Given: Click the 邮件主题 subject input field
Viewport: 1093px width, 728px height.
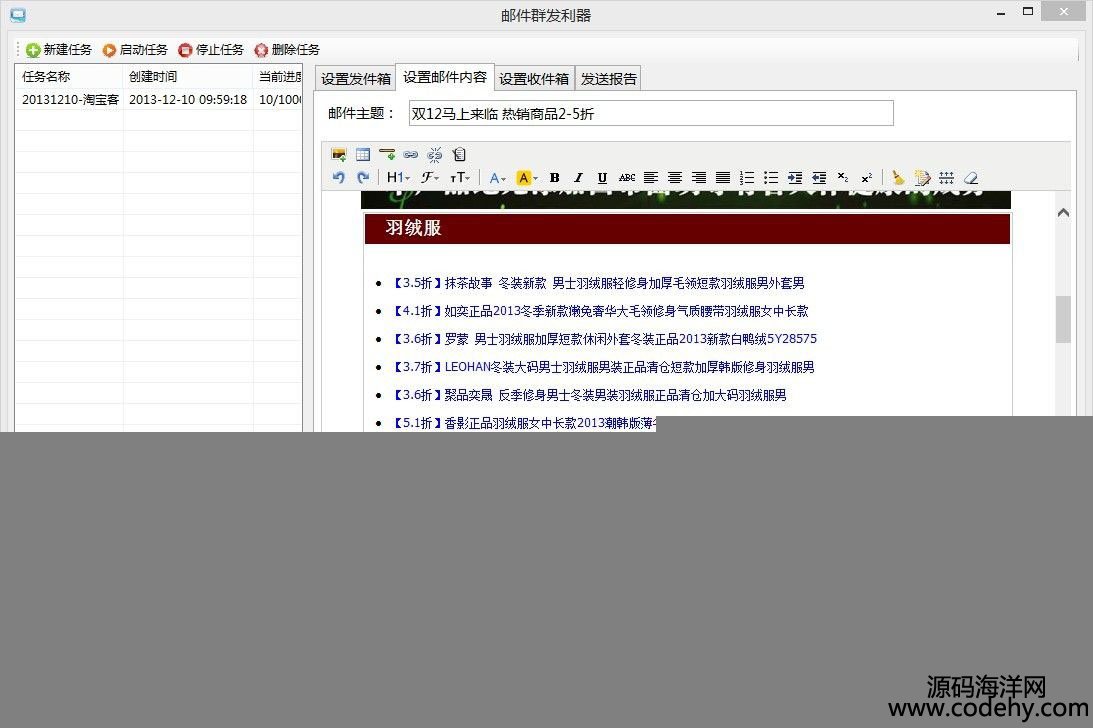Looking at the screenshot, I should tap(650, 114).
